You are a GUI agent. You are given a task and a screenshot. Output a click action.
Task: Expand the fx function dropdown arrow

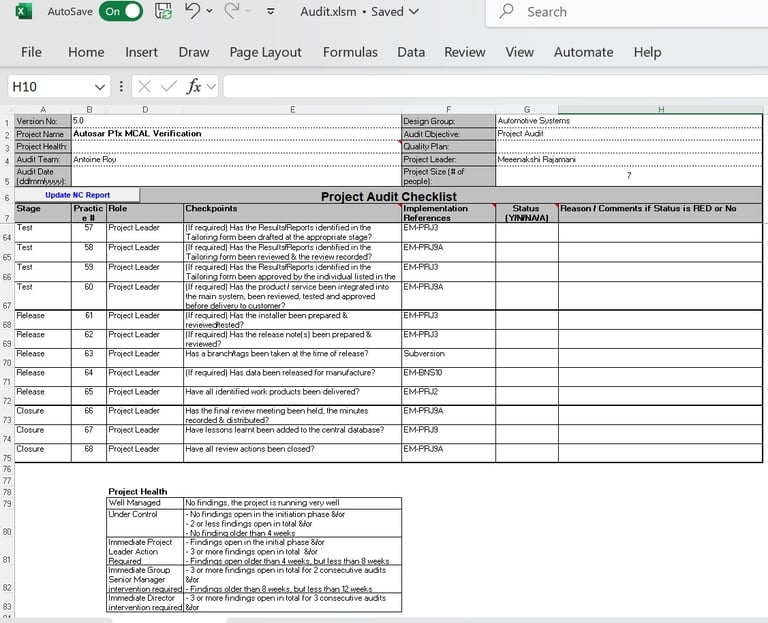[x=212, y=87]
